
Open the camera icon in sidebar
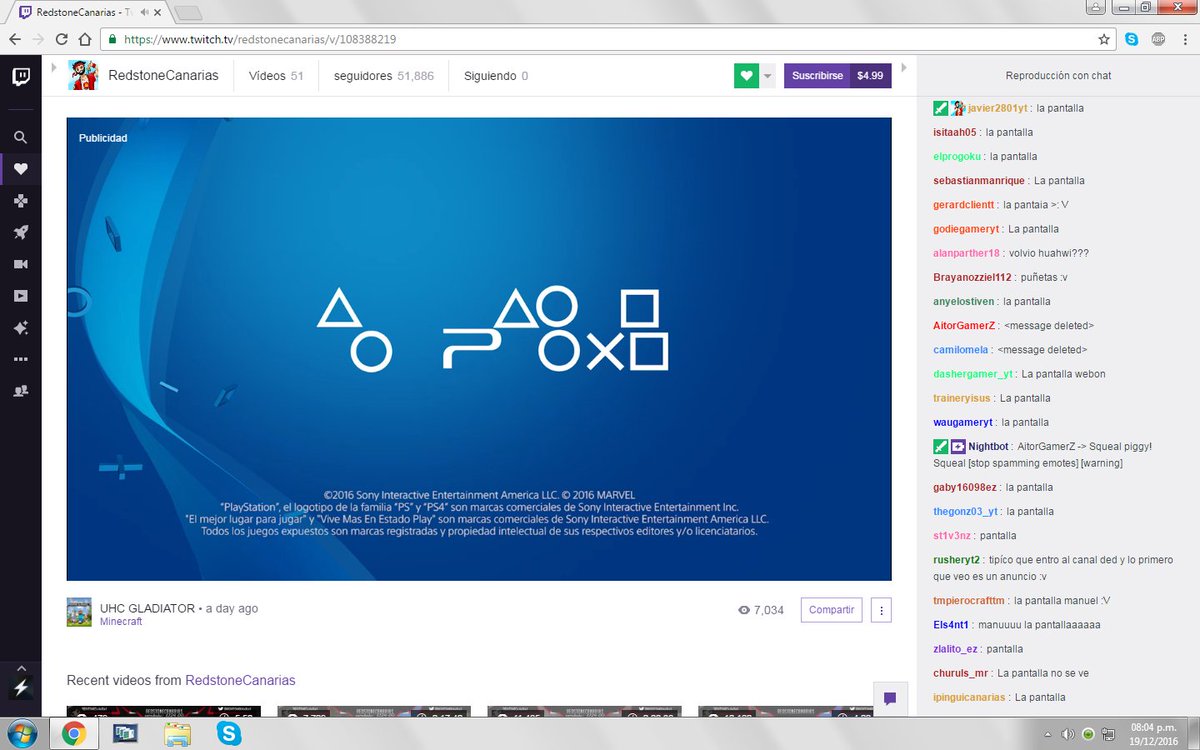point(20,264)
